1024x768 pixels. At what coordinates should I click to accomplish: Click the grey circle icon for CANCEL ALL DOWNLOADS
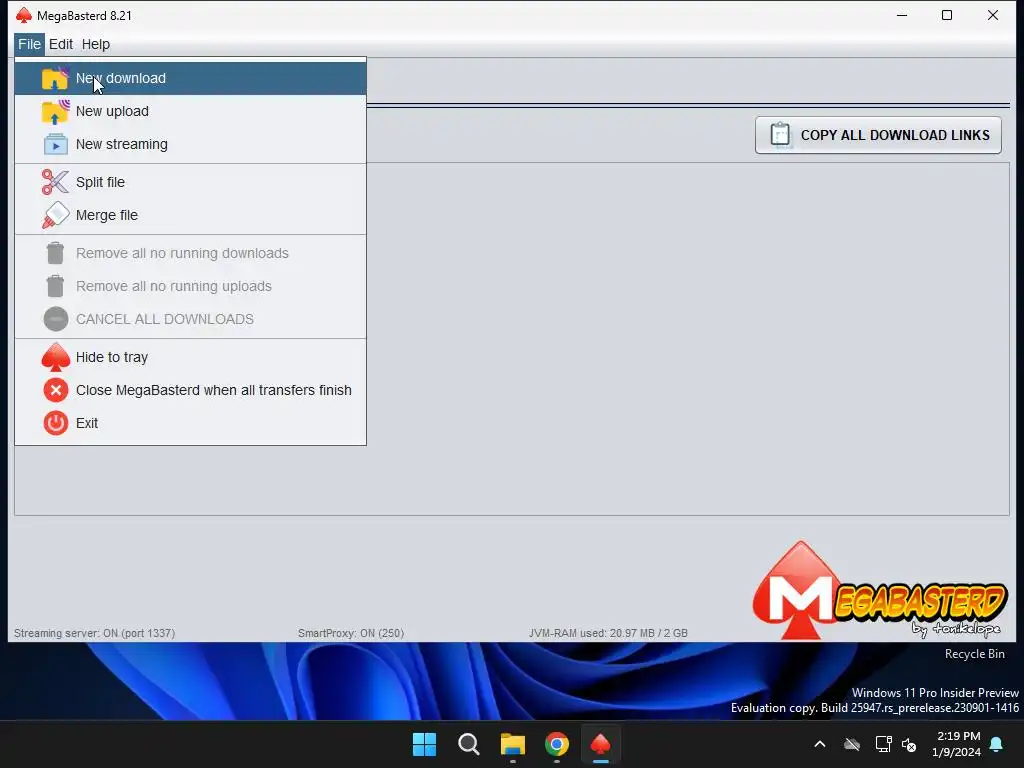pos(56,319)
